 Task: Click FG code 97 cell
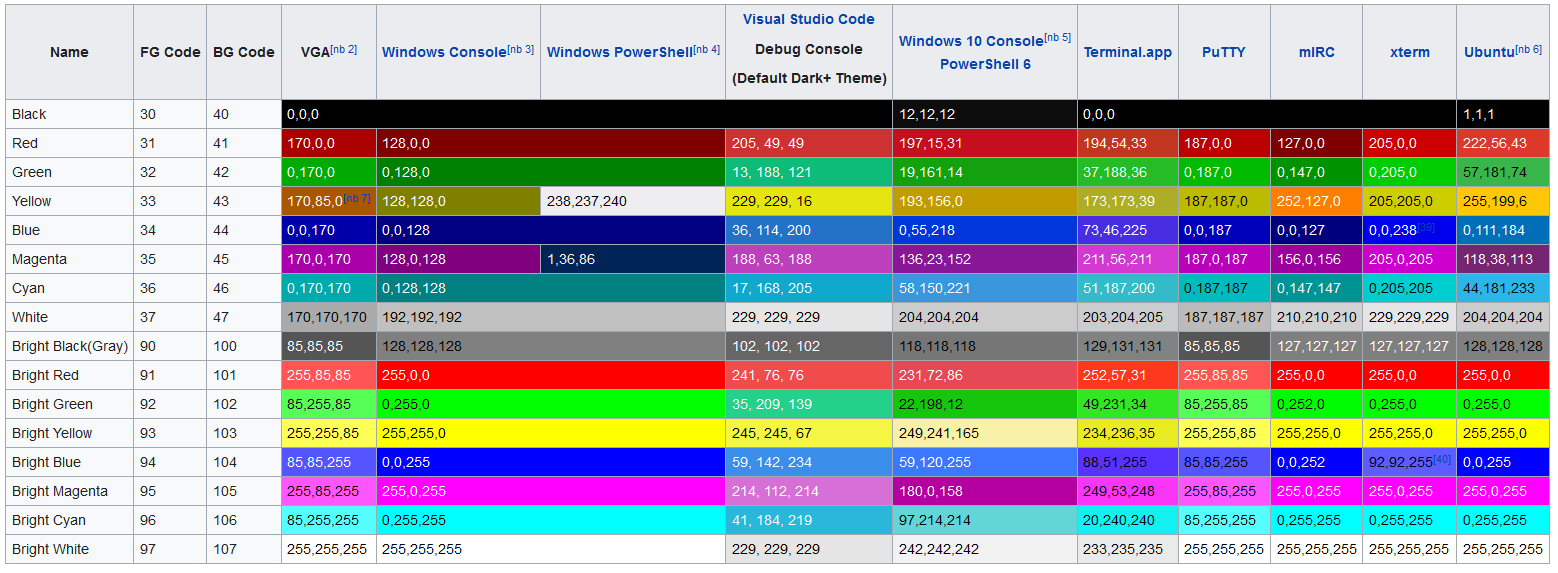(x=170, y=549)
